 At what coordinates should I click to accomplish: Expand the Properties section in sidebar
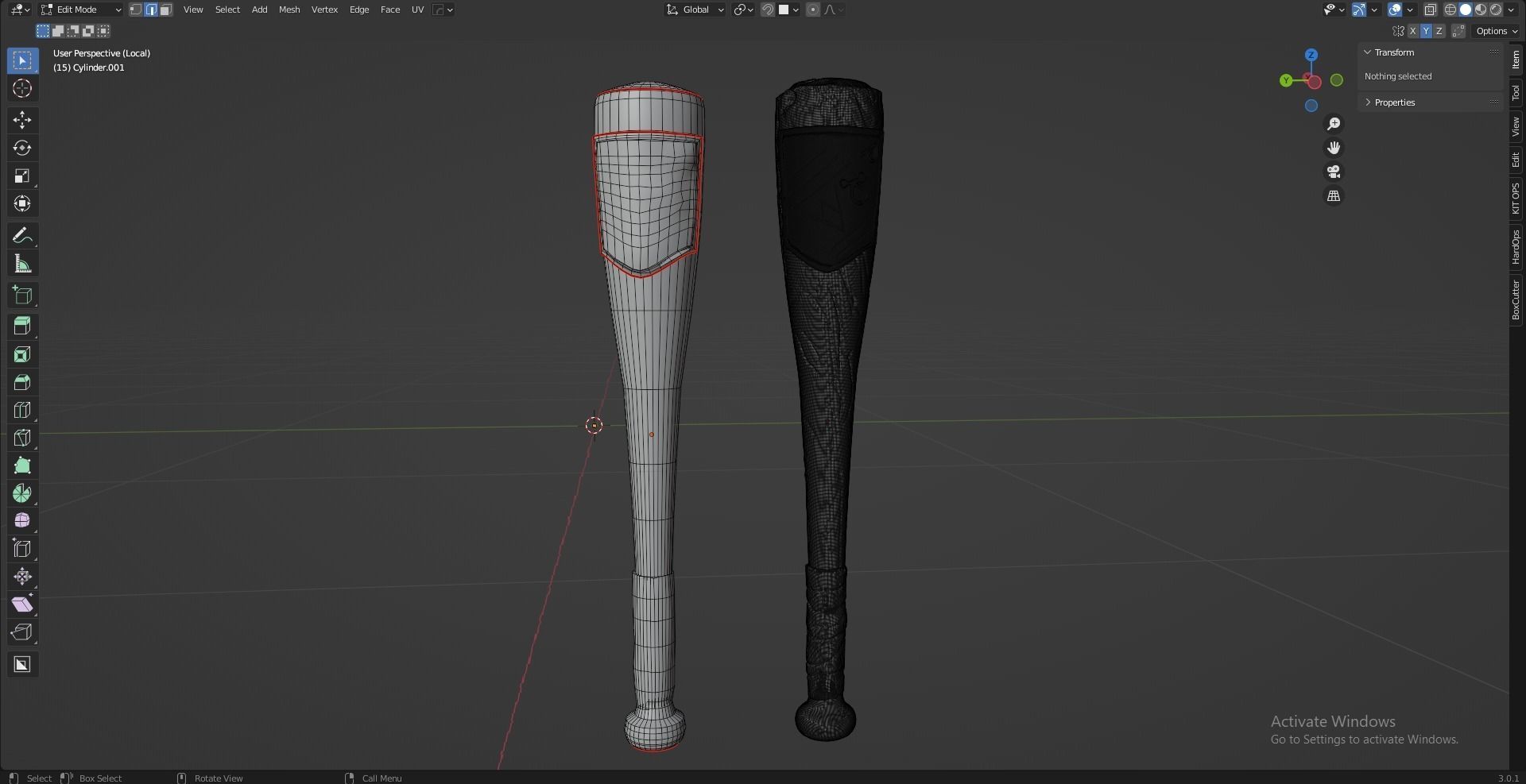1393,102
